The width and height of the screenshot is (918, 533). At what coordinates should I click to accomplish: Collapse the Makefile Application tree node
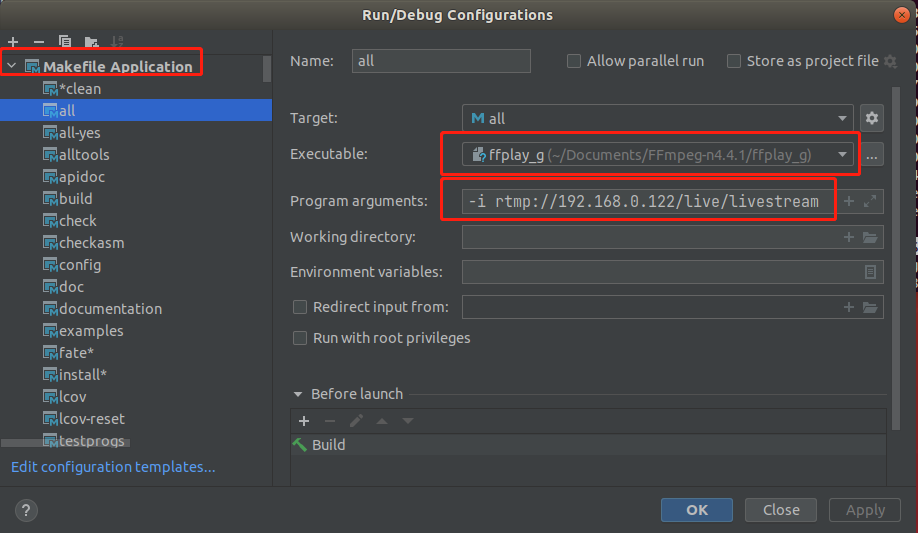pyautogui.click(x=11, y=66)
